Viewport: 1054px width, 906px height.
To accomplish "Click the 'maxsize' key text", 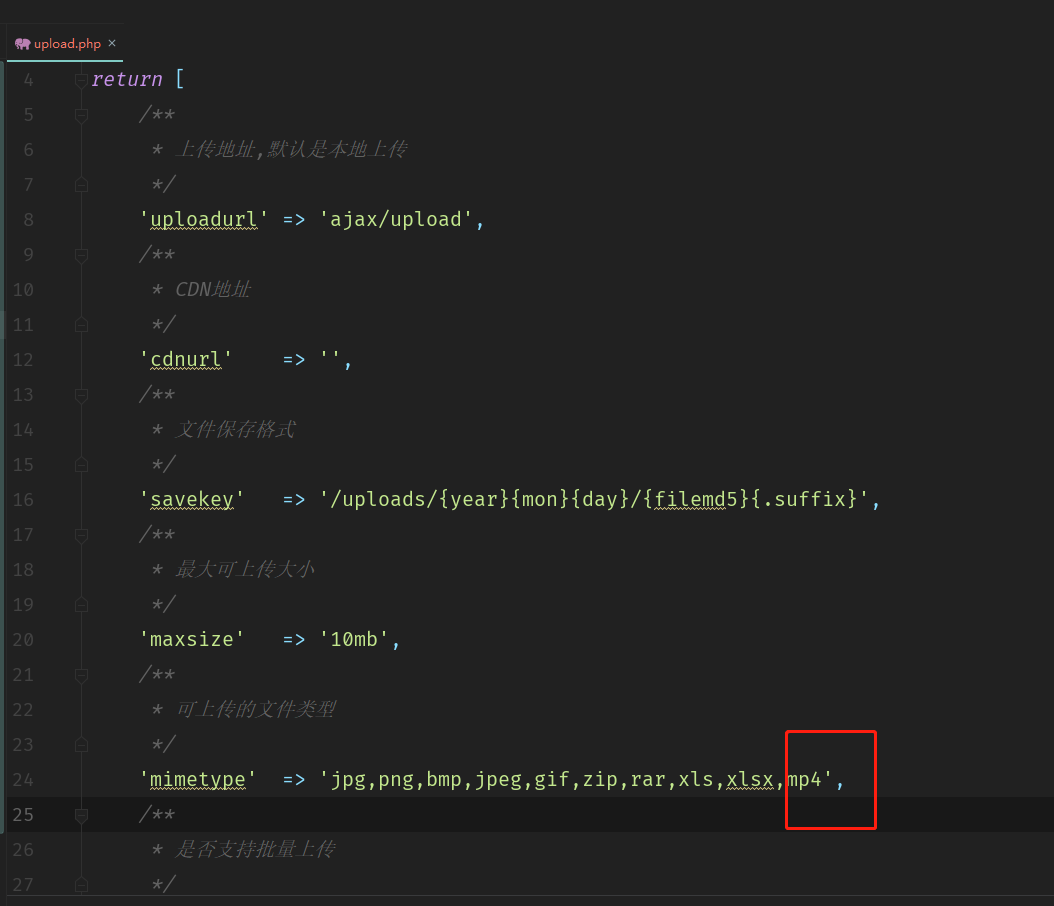I will [192, 639].
